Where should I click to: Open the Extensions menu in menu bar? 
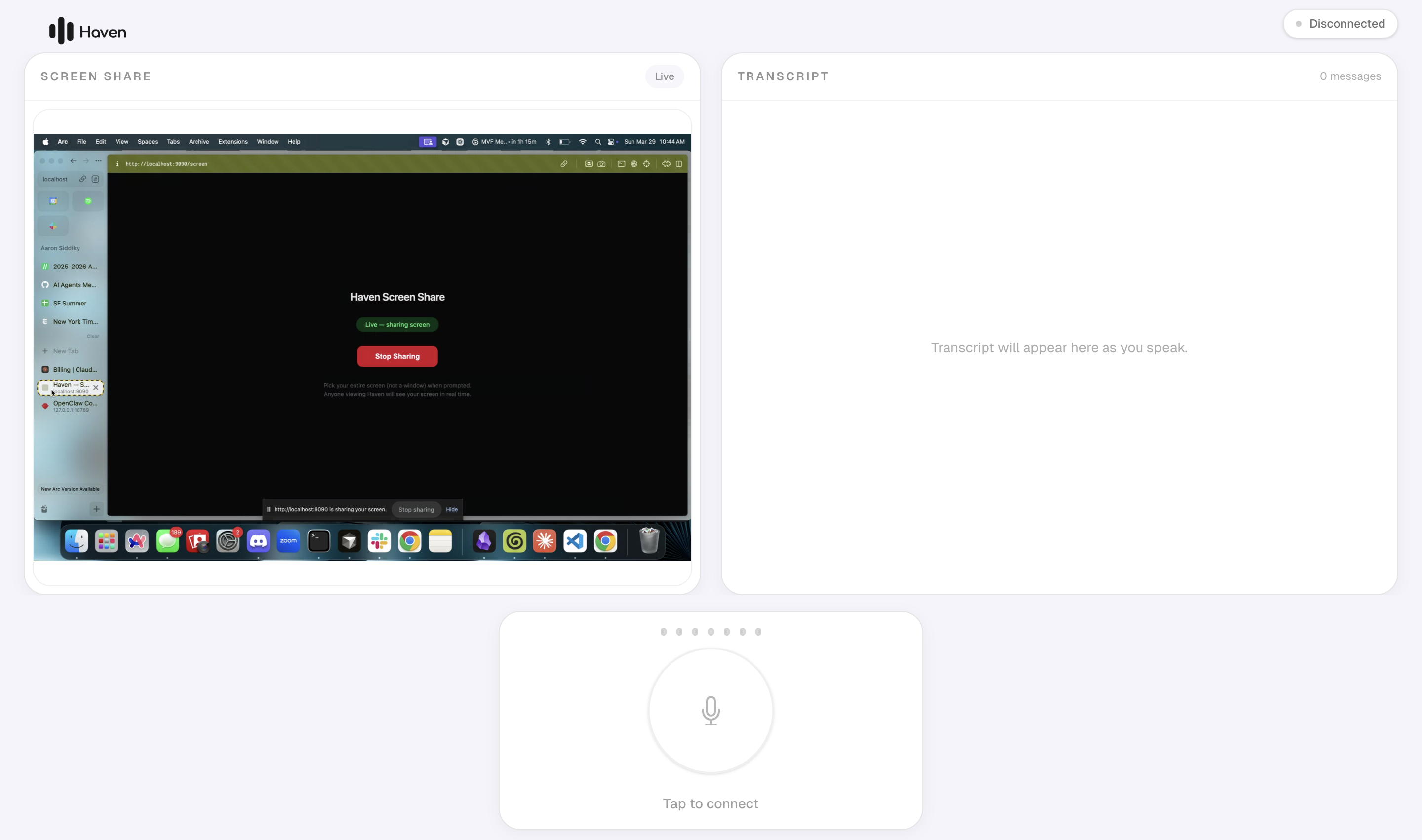pyautogui.click(x=233, y=142)
